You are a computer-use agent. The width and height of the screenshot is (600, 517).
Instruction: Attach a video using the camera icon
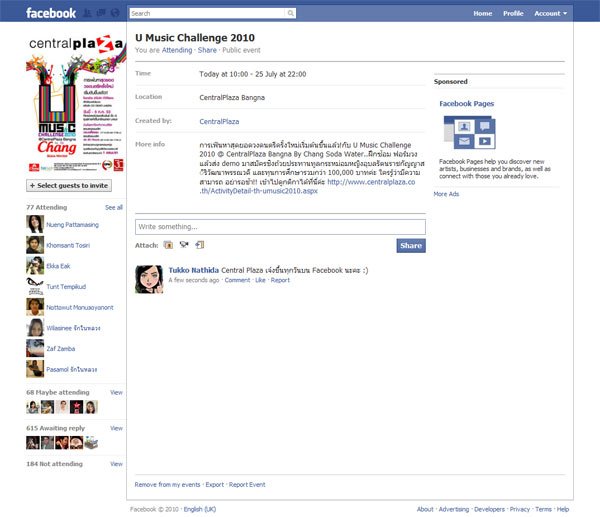(x=184, y=245)
